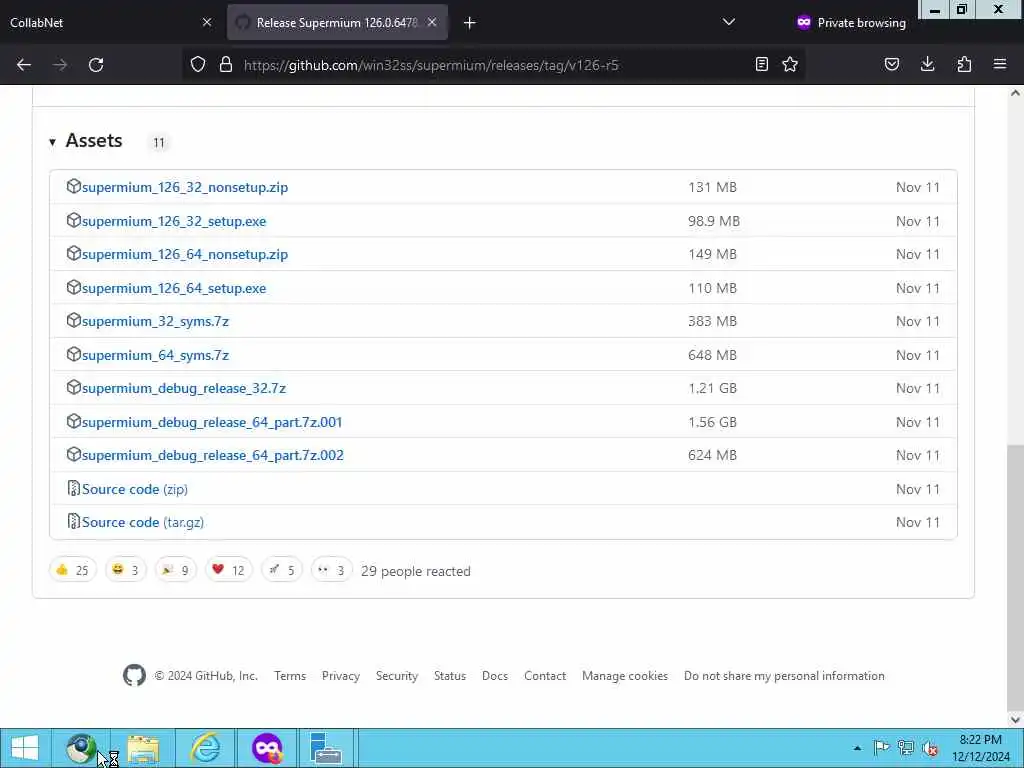View site security via the padlock icon
This screenshot has height=768, width=1024.
(x=226, y=65)
